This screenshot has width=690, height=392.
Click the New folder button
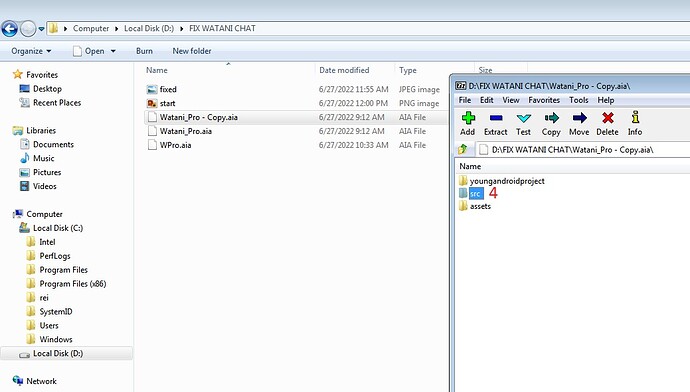point(191,51)
